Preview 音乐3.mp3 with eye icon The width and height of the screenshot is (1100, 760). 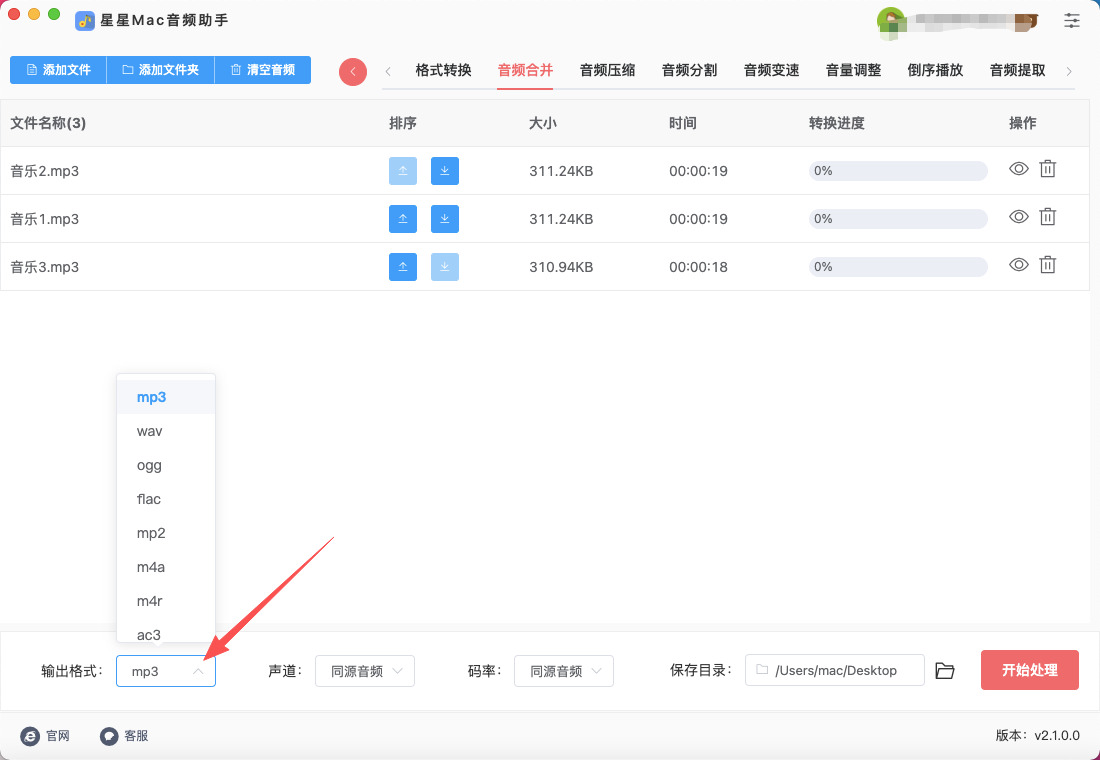point(1018,265)
